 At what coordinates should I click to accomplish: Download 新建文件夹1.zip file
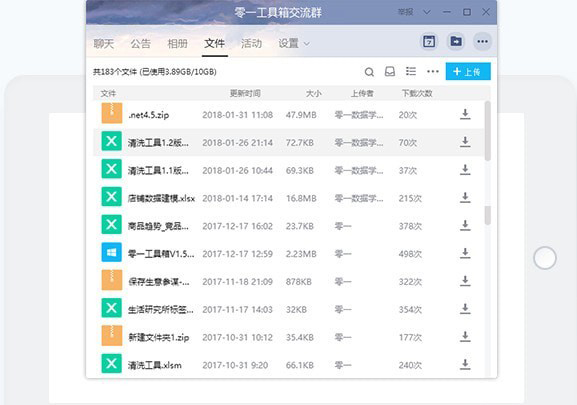point(465,337)
